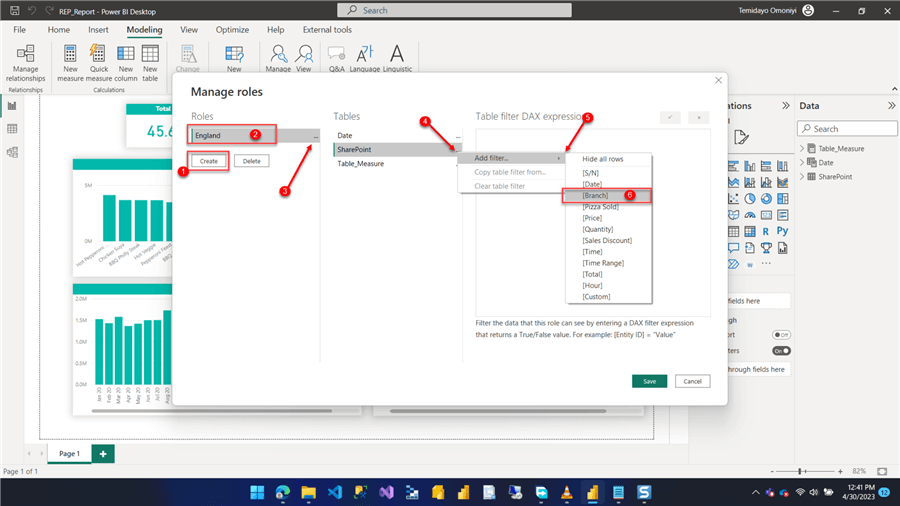The image size is (900, 506).
Task: Switch to External tools ribbon tab
Action: 327,30
